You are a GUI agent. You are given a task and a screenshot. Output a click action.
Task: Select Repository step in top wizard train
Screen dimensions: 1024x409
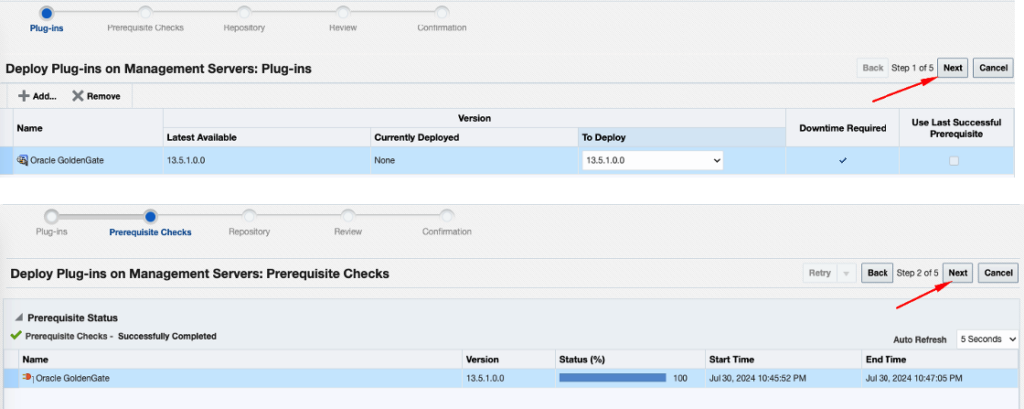pyautogui.click(x=244, y=13)
